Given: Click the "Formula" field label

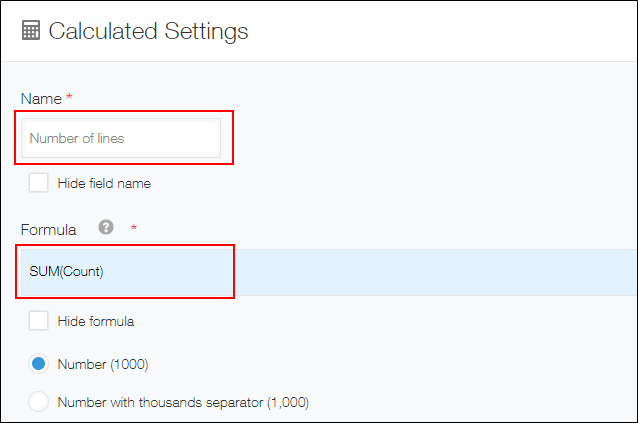Looking at the screenshot, I should coord(48,229).
